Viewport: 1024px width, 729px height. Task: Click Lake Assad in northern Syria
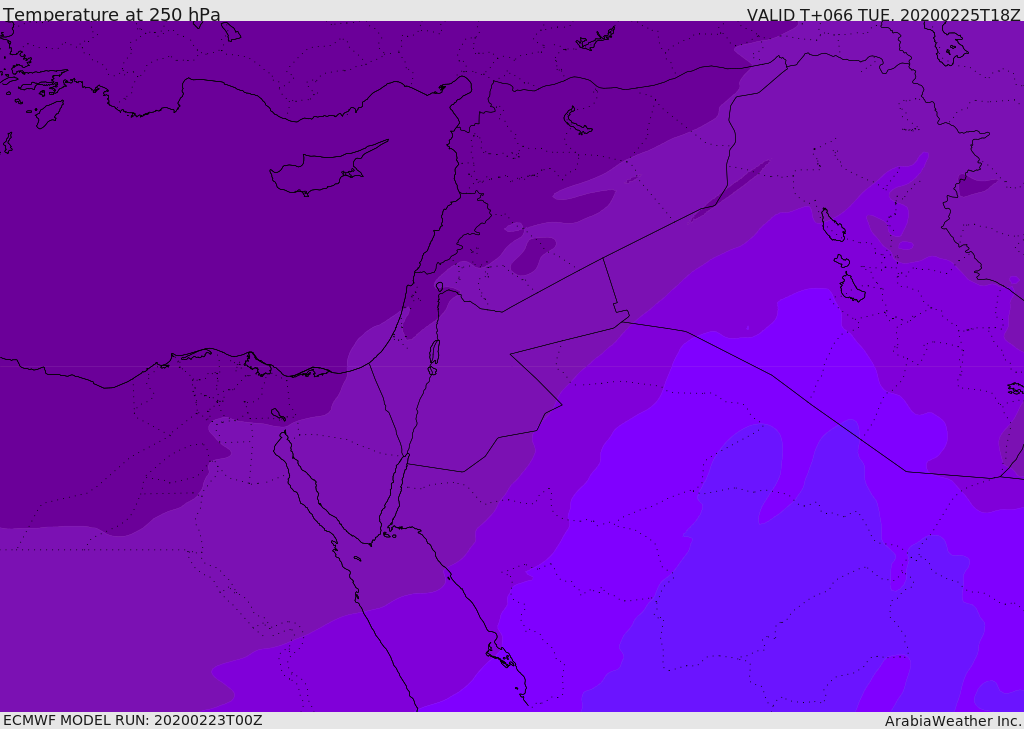(x=577, y=122)
